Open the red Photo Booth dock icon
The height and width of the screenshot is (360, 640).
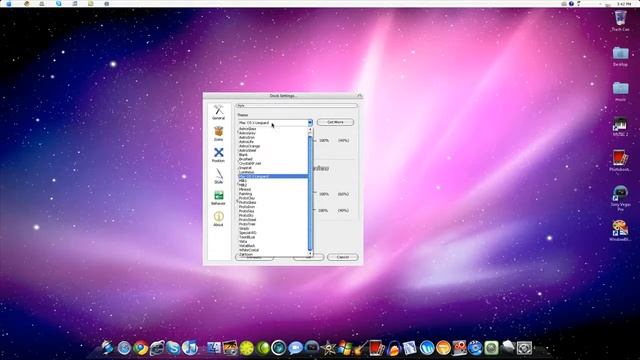376,348
